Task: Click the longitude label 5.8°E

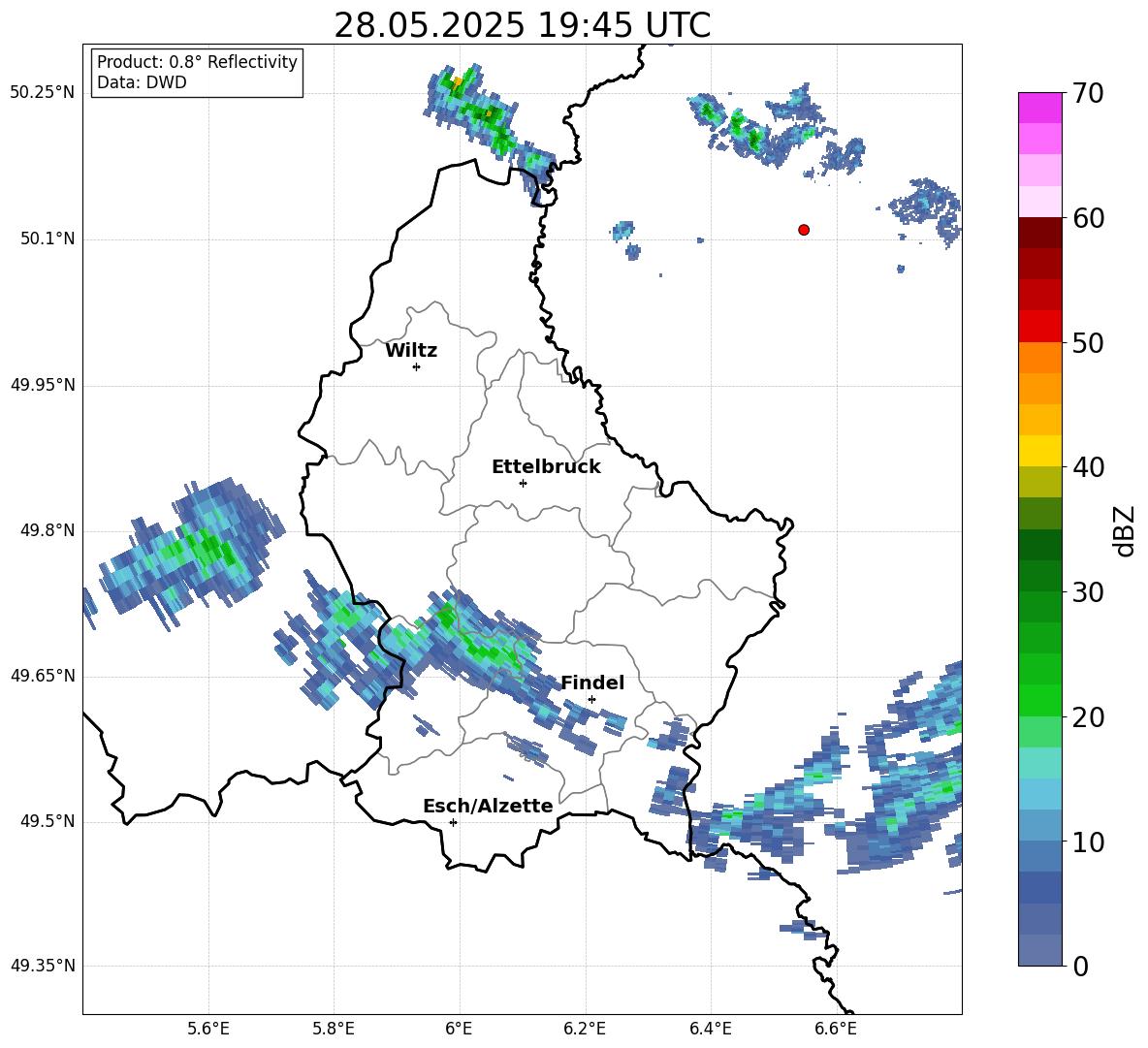Action: [x=334, y=1029]
